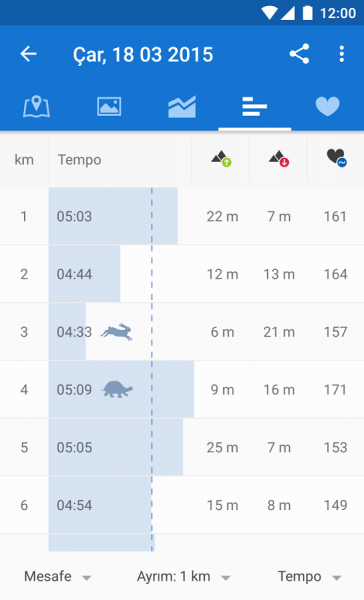This screenshot has height=600, width=364.
Task: Switch to the map tab
Action: click(x=36, y=106)
